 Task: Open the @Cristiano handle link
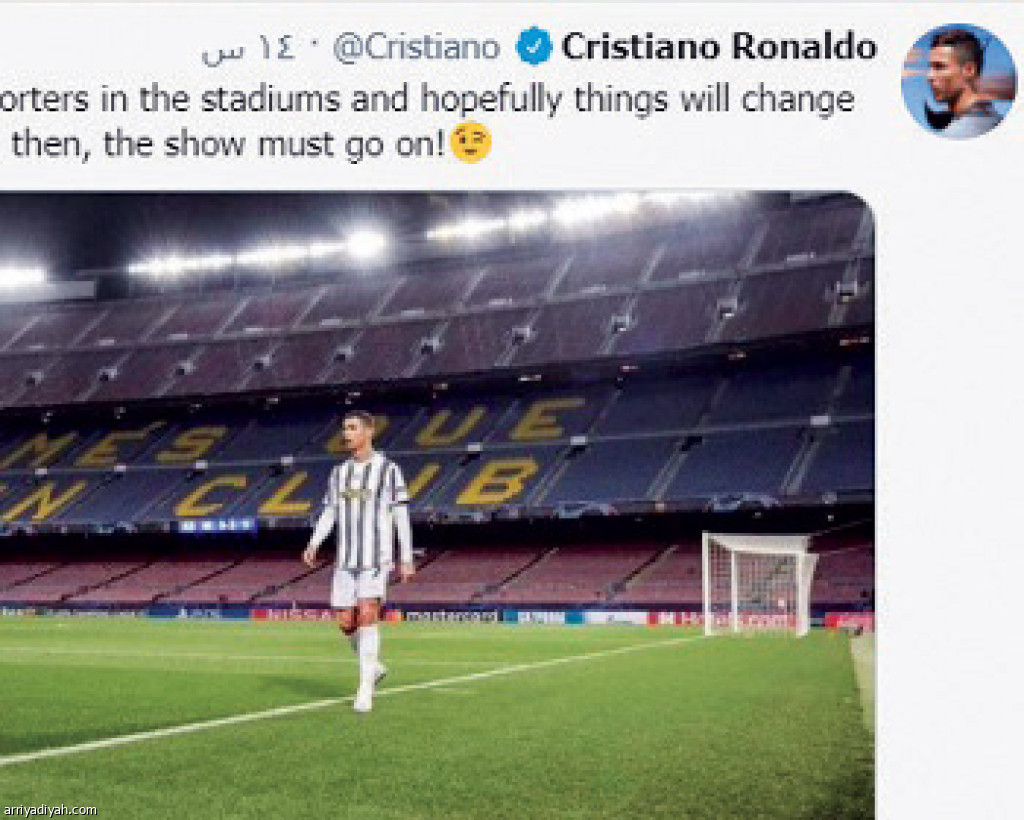pyautogui.click(x=416, y=47)
